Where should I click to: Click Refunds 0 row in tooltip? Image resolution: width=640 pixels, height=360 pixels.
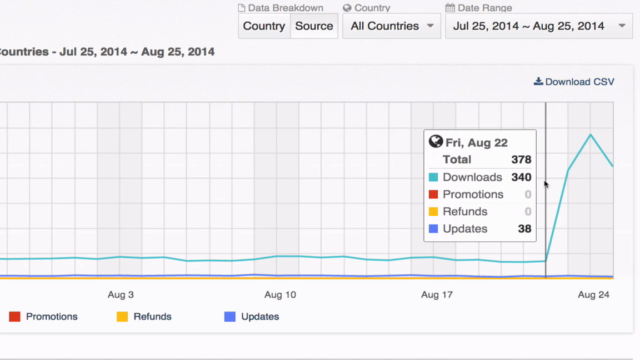(480, 211)
